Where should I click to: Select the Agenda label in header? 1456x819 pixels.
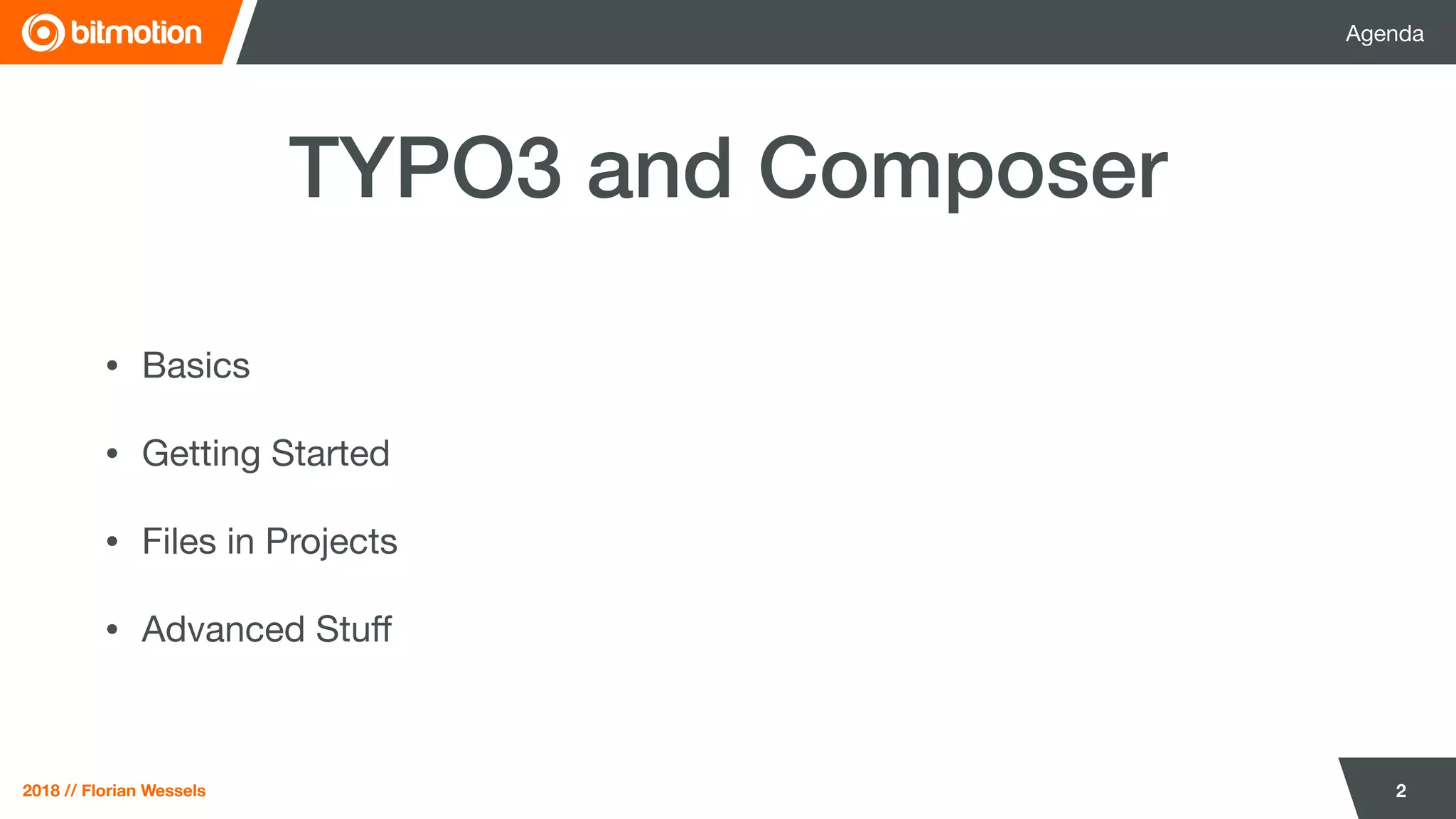coord(1384,33)
